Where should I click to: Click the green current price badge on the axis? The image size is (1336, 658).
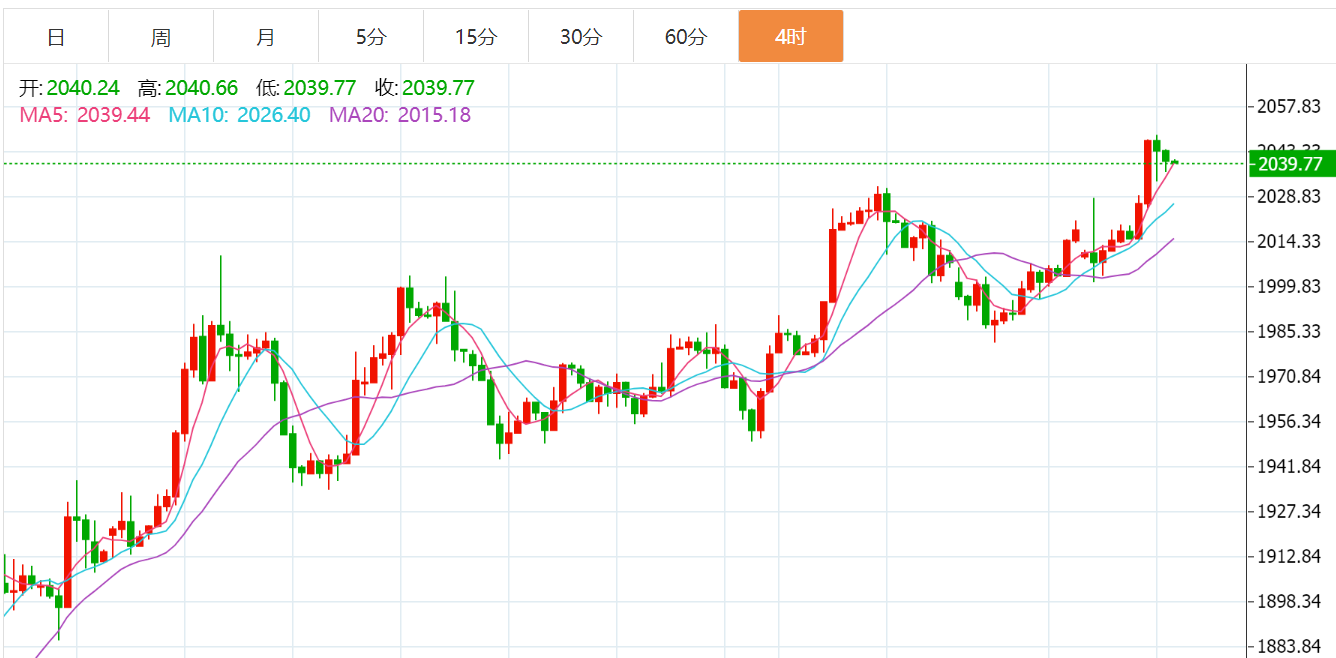1291,164
